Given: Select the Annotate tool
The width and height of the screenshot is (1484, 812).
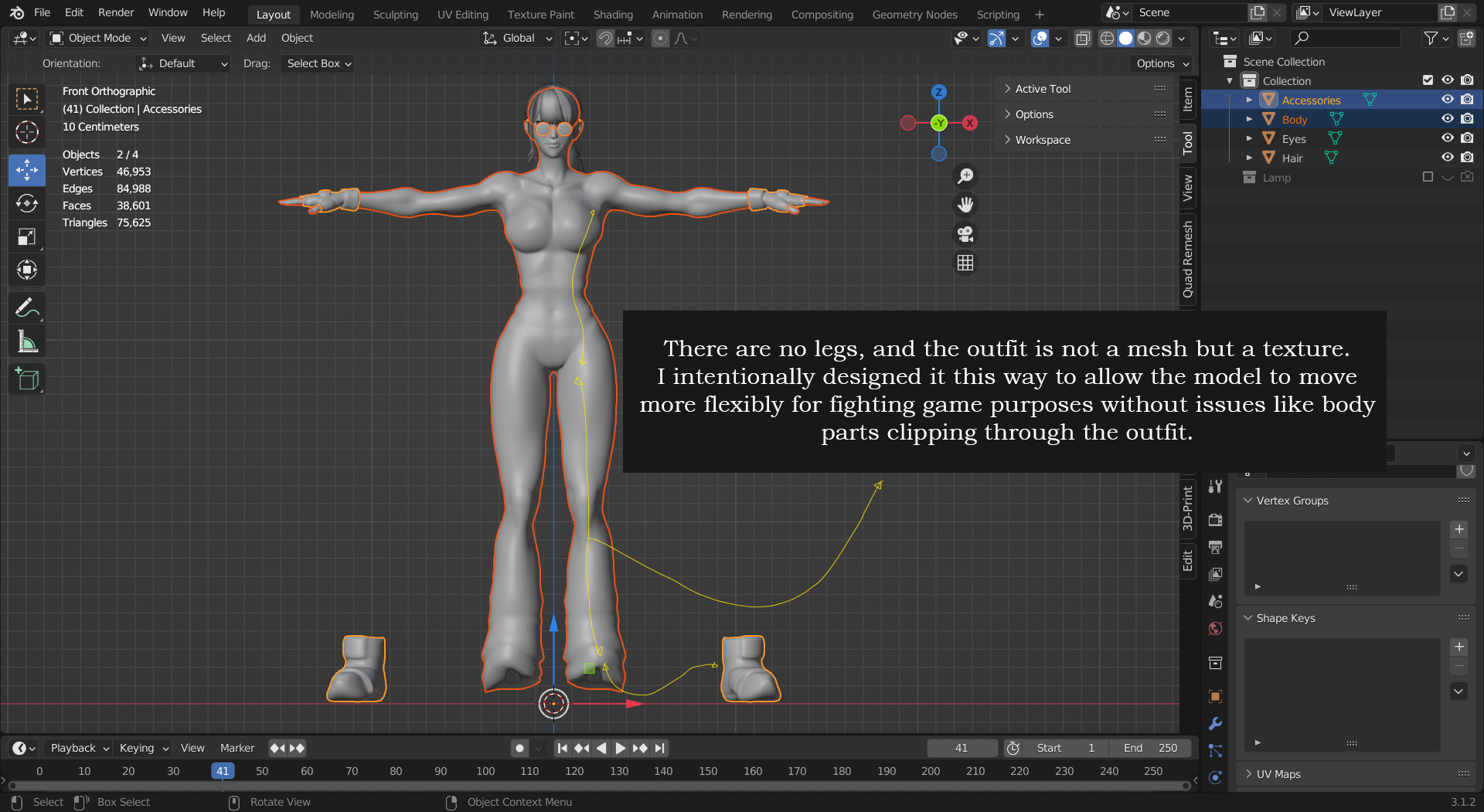Looking at the screenshot, I should (x=27, y=307).
